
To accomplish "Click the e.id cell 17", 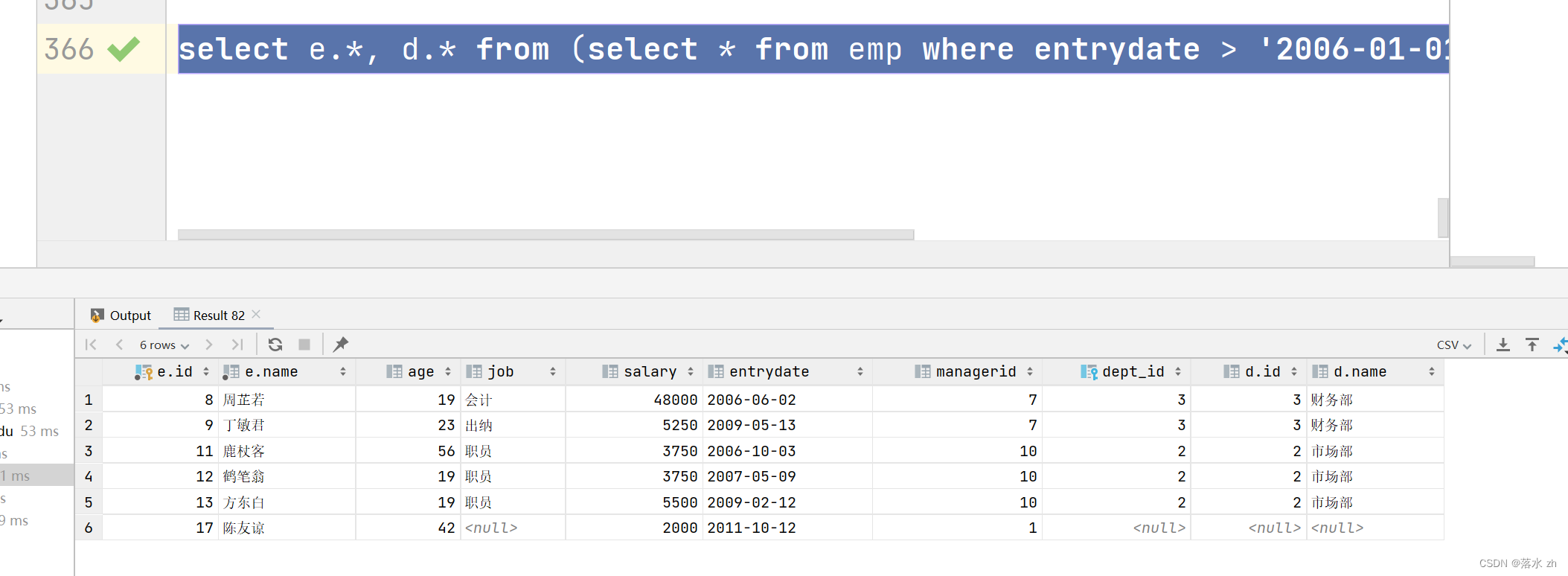I will [161, 528].
